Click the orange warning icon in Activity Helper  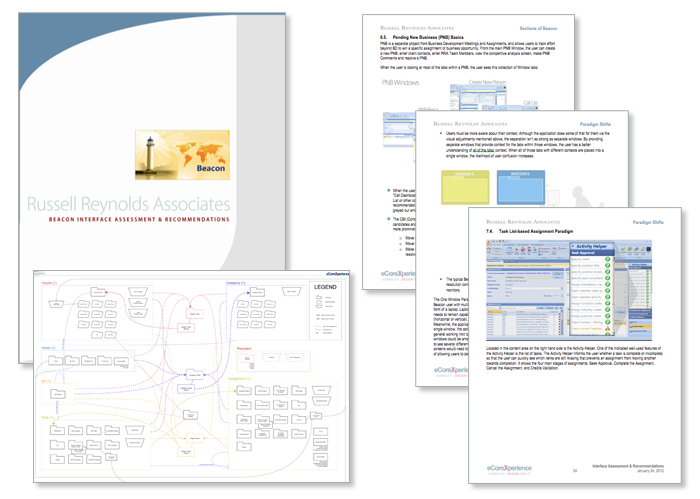[608, 329]
